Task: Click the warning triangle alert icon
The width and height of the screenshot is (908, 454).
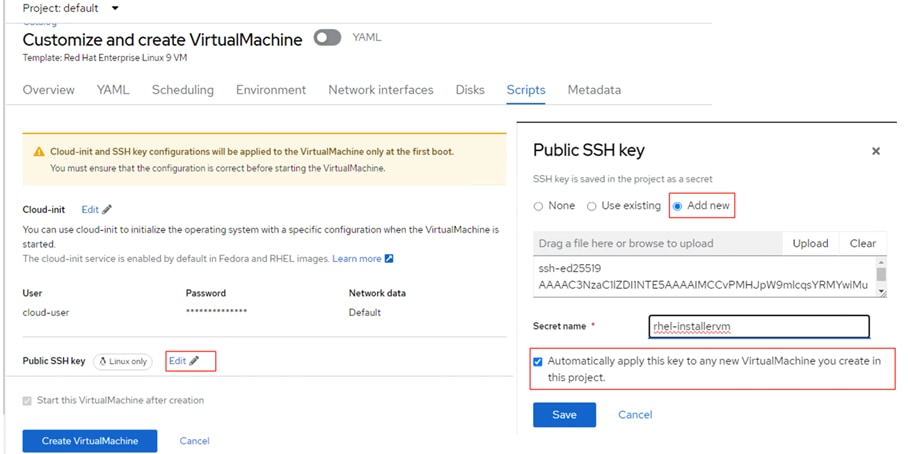Action: pos(39,152)
